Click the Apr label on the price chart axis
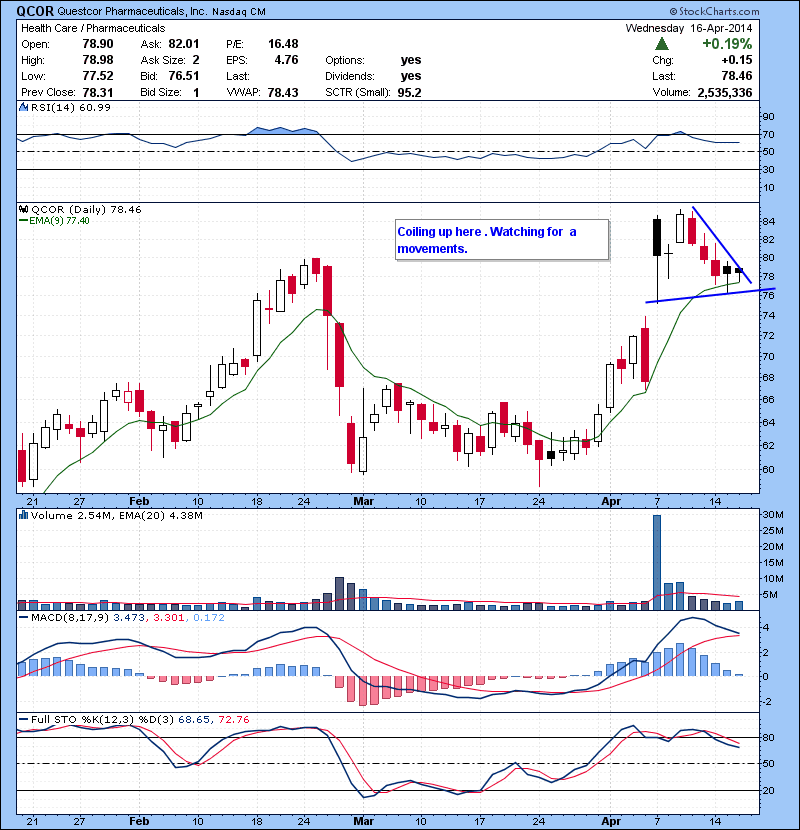 pyautogui.click(x=611, y=501)
